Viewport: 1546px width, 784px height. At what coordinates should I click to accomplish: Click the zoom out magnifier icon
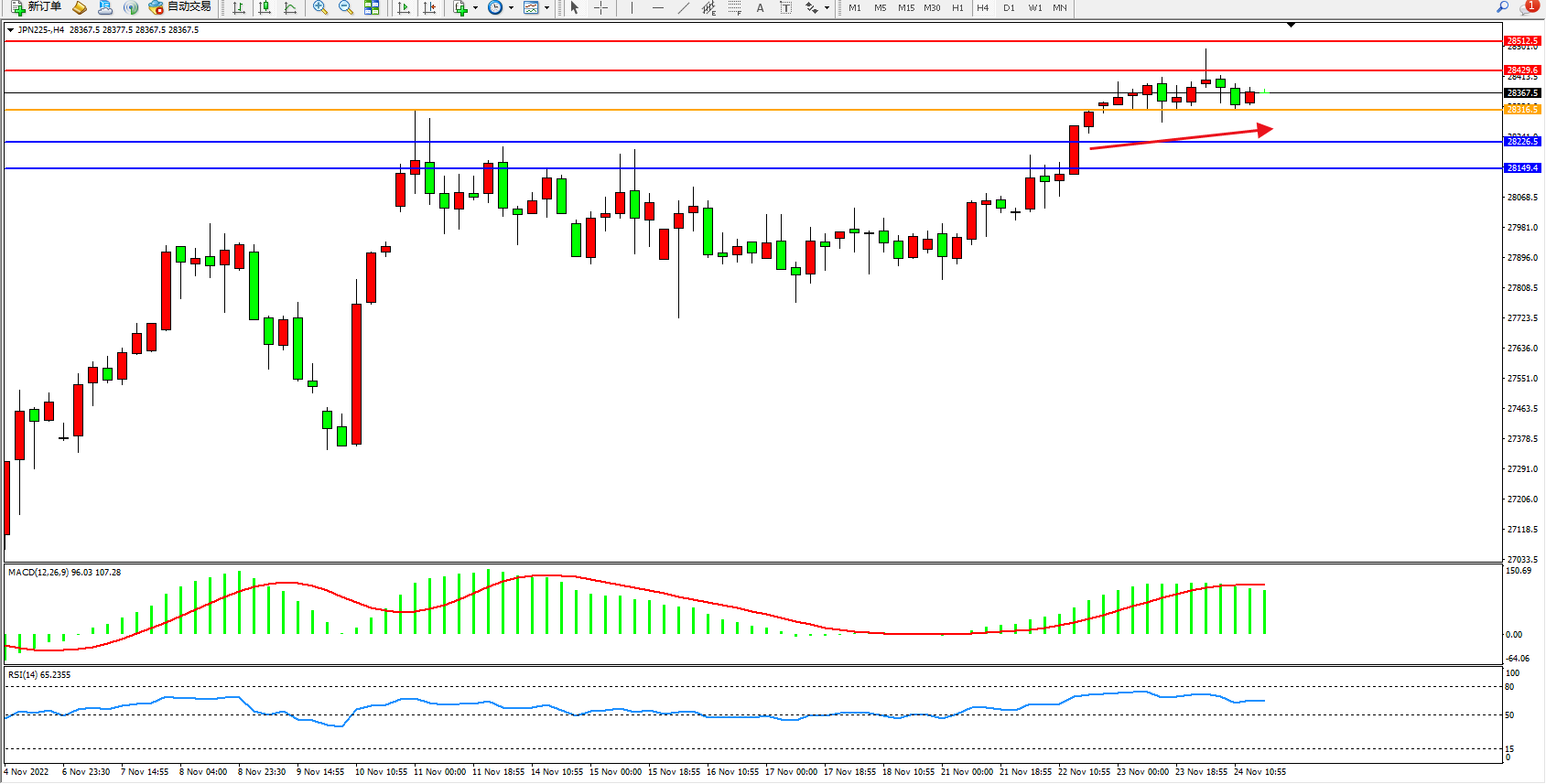point(346,7)
